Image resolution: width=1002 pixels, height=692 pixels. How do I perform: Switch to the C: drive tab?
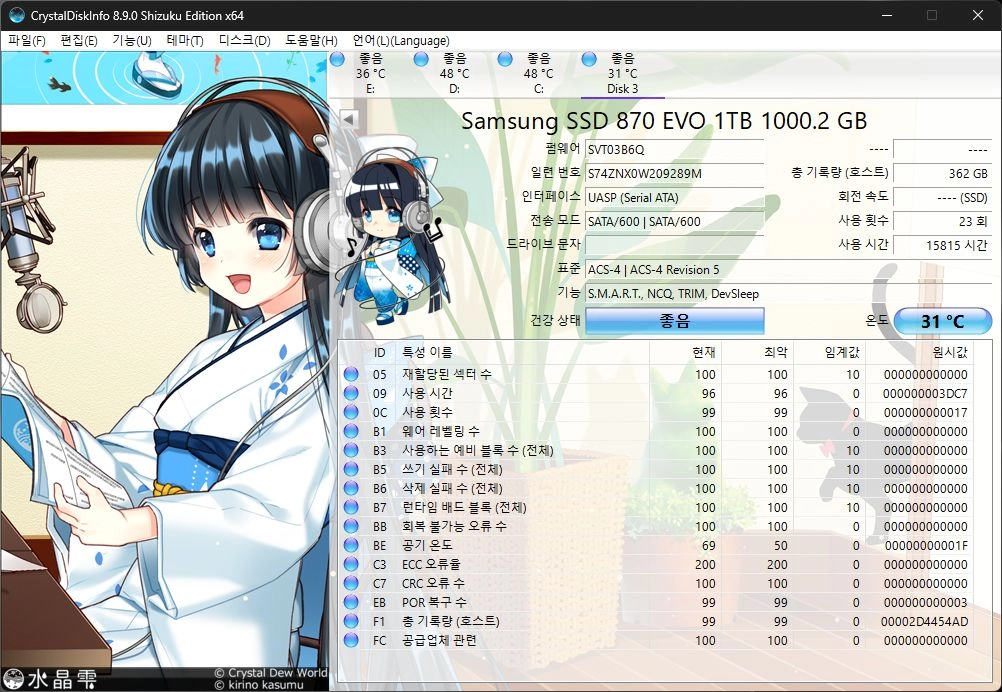539,74
